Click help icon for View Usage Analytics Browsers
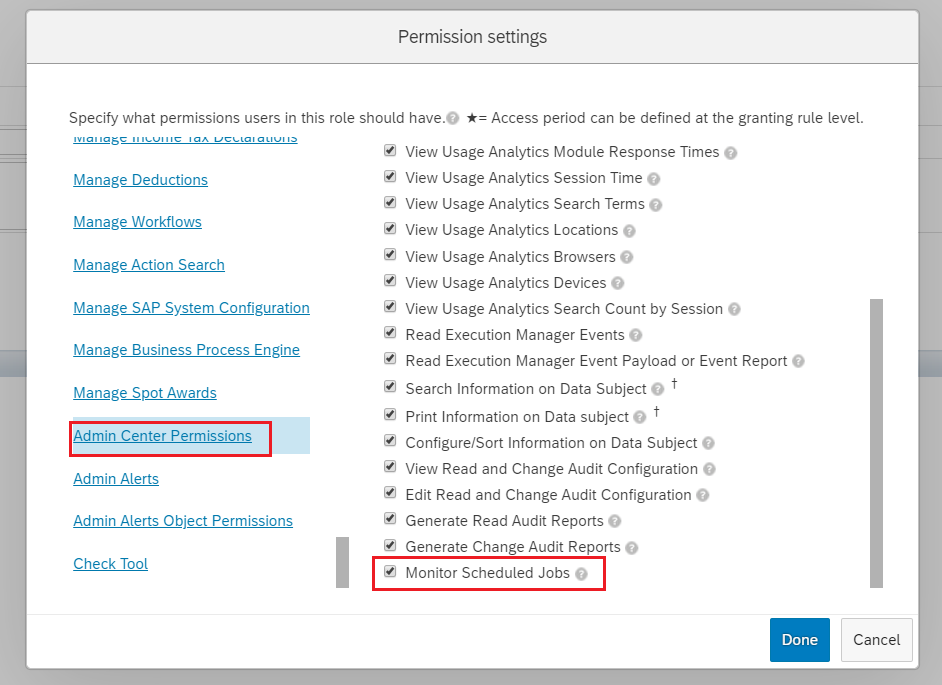 pyautogui.click(x=627, y=257)
